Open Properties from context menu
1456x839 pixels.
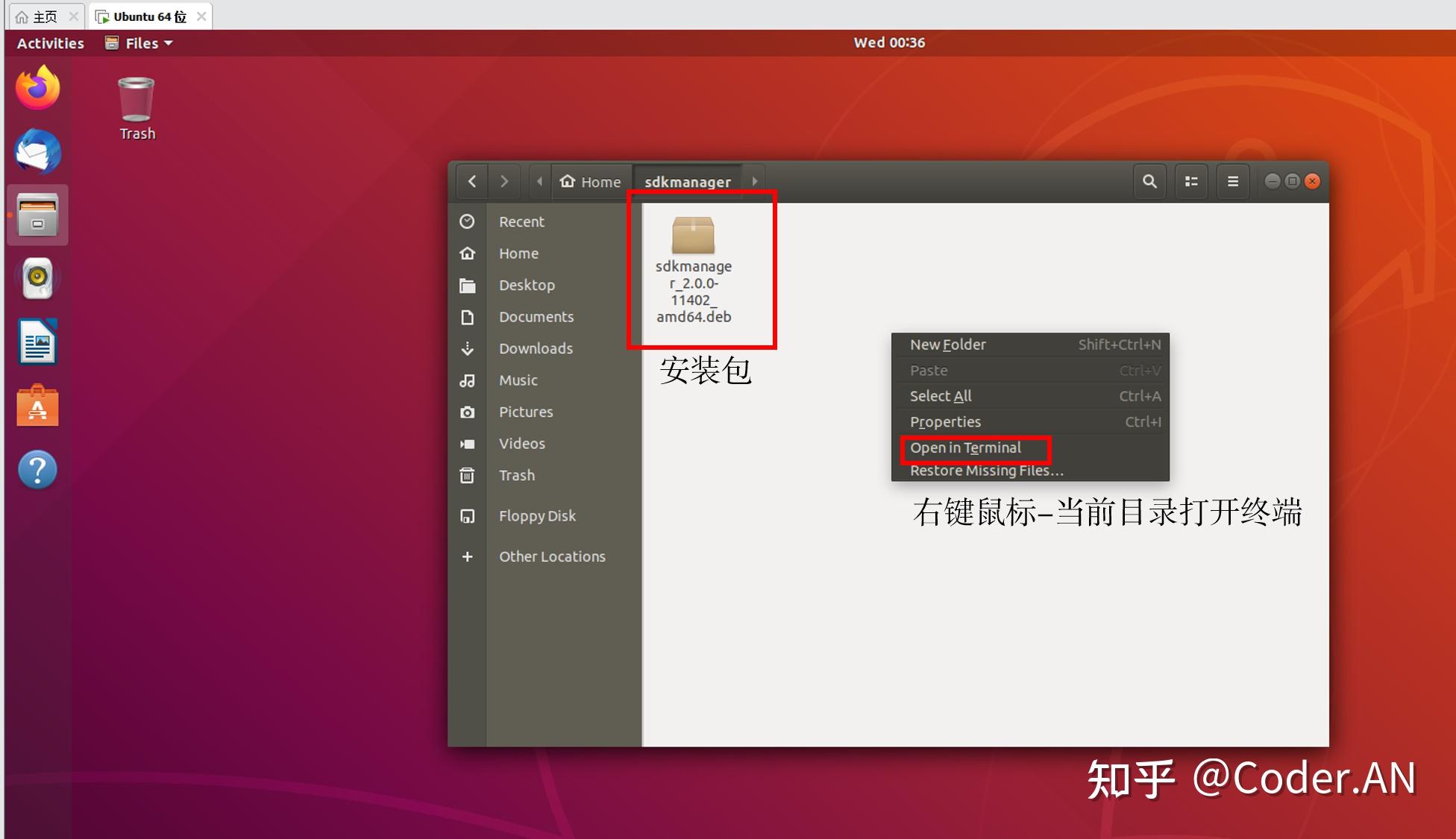(x=1030, y=422)
